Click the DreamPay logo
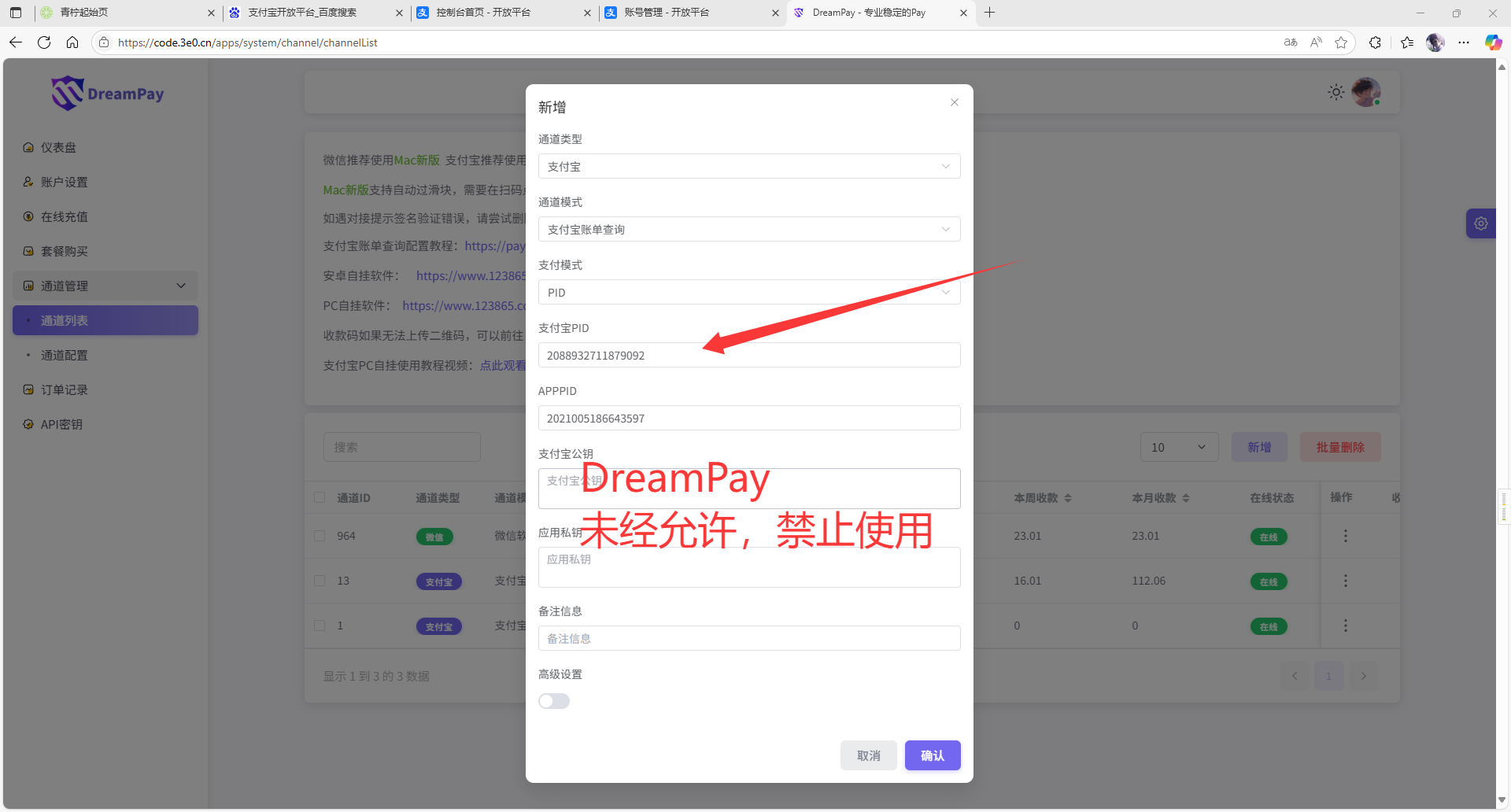The width and height of the screenshot is (1511, 812). 108,94
